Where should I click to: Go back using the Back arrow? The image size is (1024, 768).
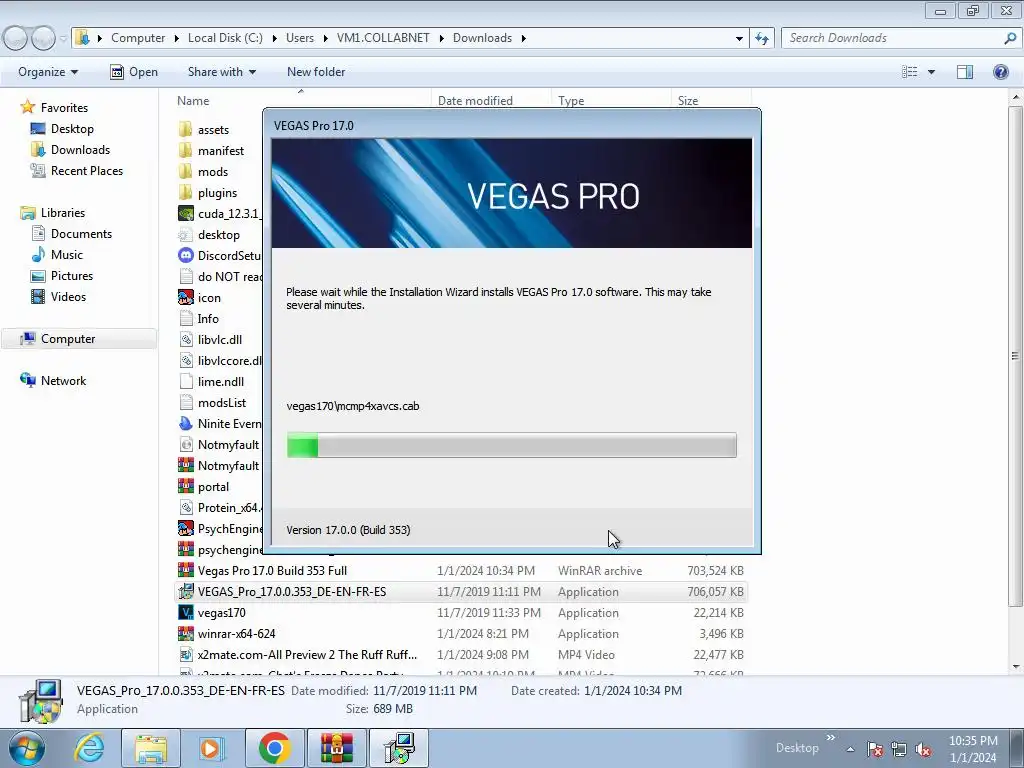(16, 38)
